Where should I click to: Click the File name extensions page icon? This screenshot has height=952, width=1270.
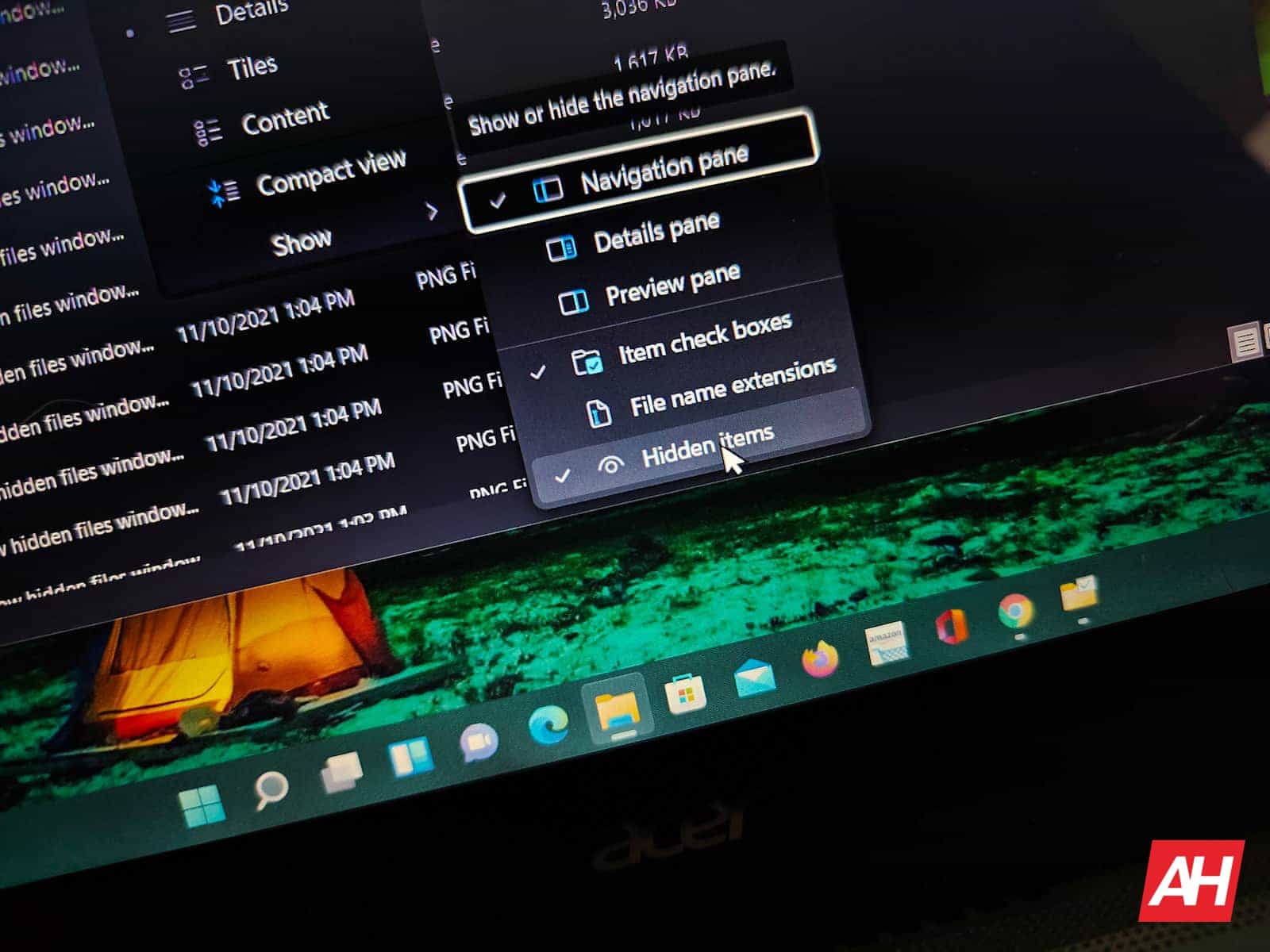click(598, 413)
